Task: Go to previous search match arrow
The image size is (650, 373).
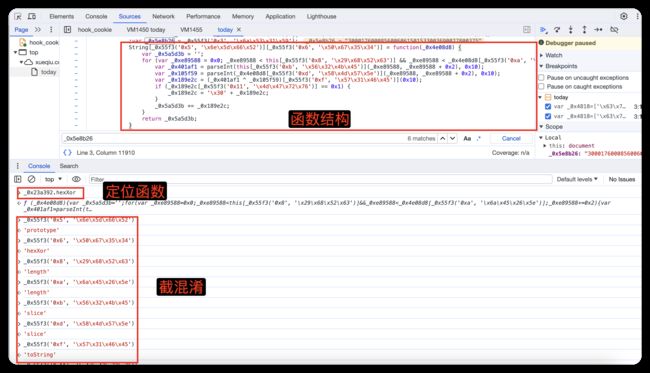Action: coord(443,138)
